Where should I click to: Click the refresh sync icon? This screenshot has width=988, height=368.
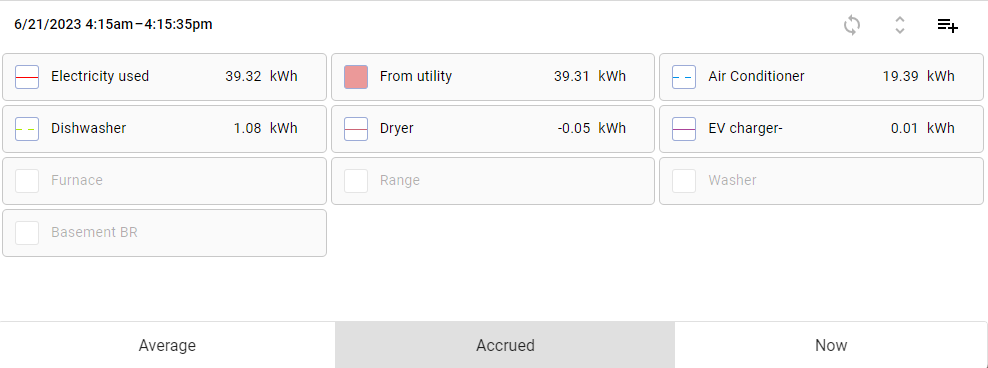852,25
